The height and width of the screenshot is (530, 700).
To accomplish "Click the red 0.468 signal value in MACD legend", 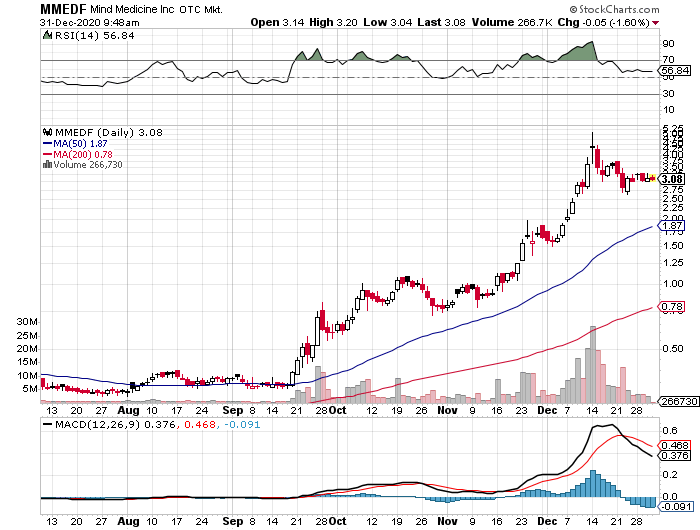I will pos(200,424).
